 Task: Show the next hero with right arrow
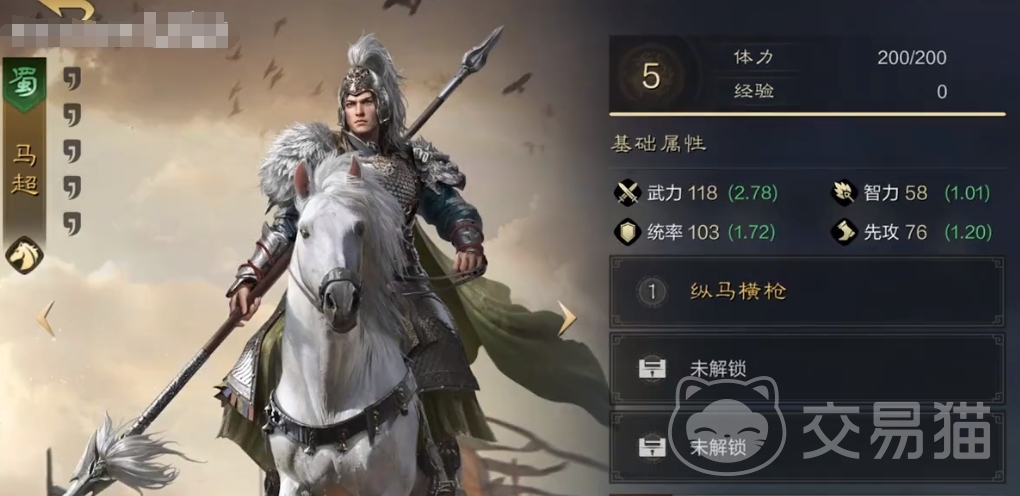tap(567, 318)
